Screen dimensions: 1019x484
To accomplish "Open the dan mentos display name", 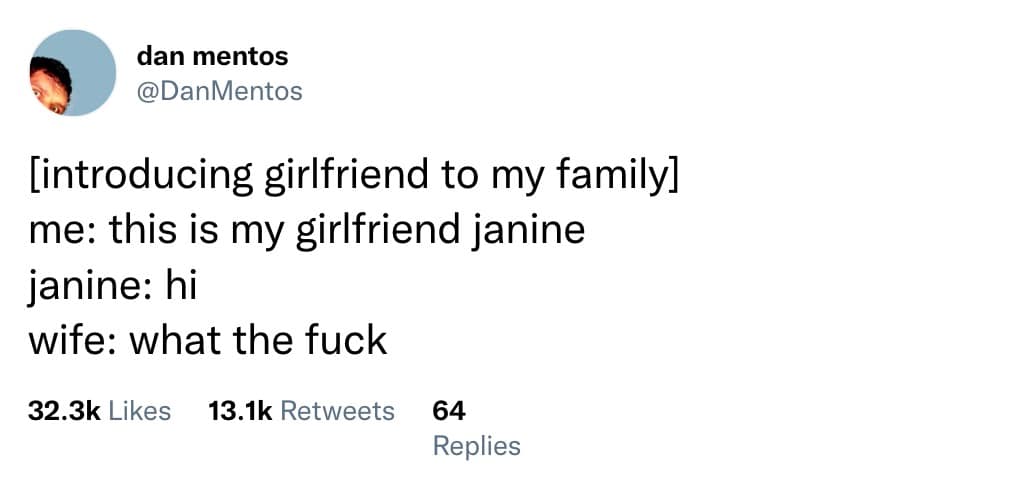I will click(x=212, y=58).
